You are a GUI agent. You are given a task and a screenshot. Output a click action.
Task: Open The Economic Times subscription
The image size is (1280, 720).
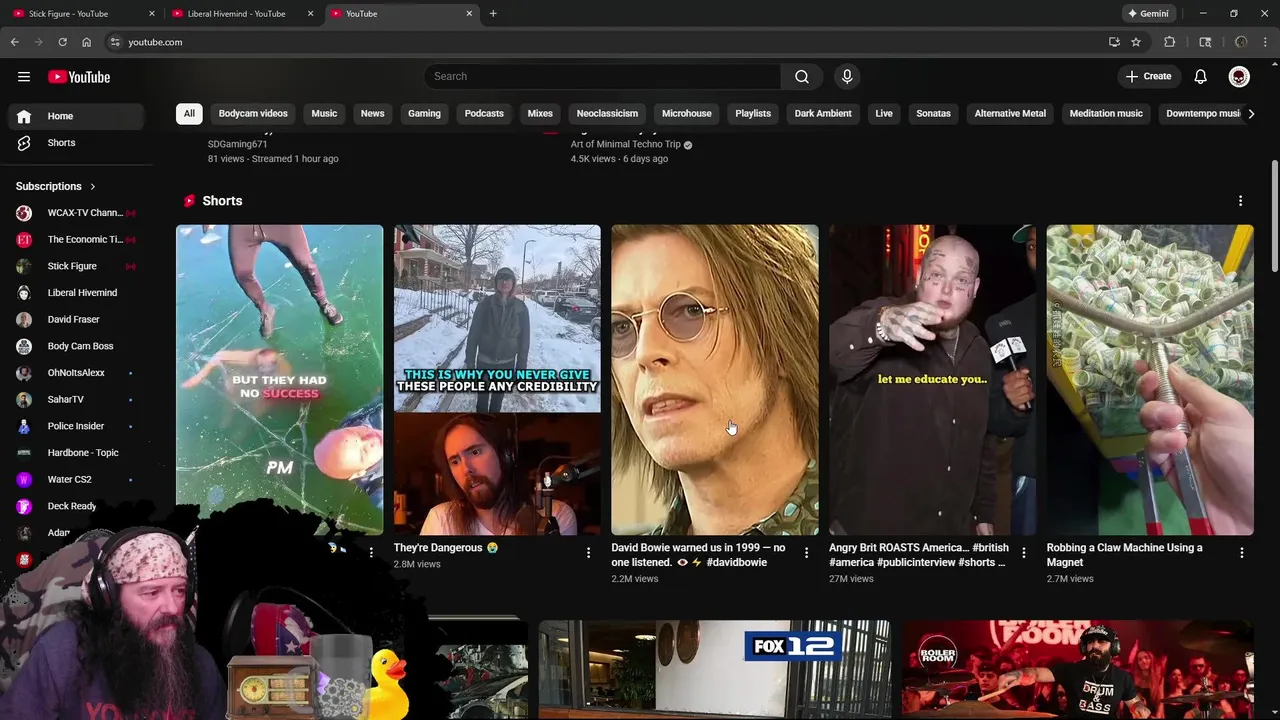coord(76,240)
